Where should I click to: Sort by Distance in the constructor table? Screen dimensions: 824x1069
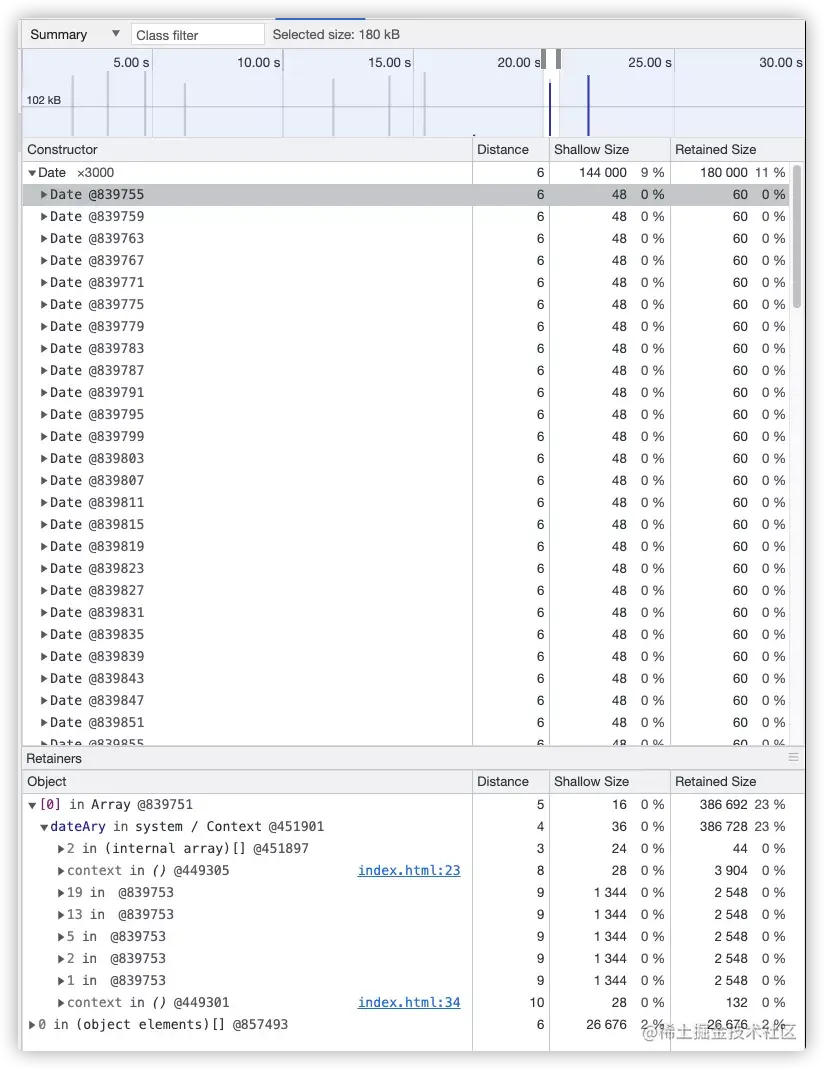pos(510,149)
